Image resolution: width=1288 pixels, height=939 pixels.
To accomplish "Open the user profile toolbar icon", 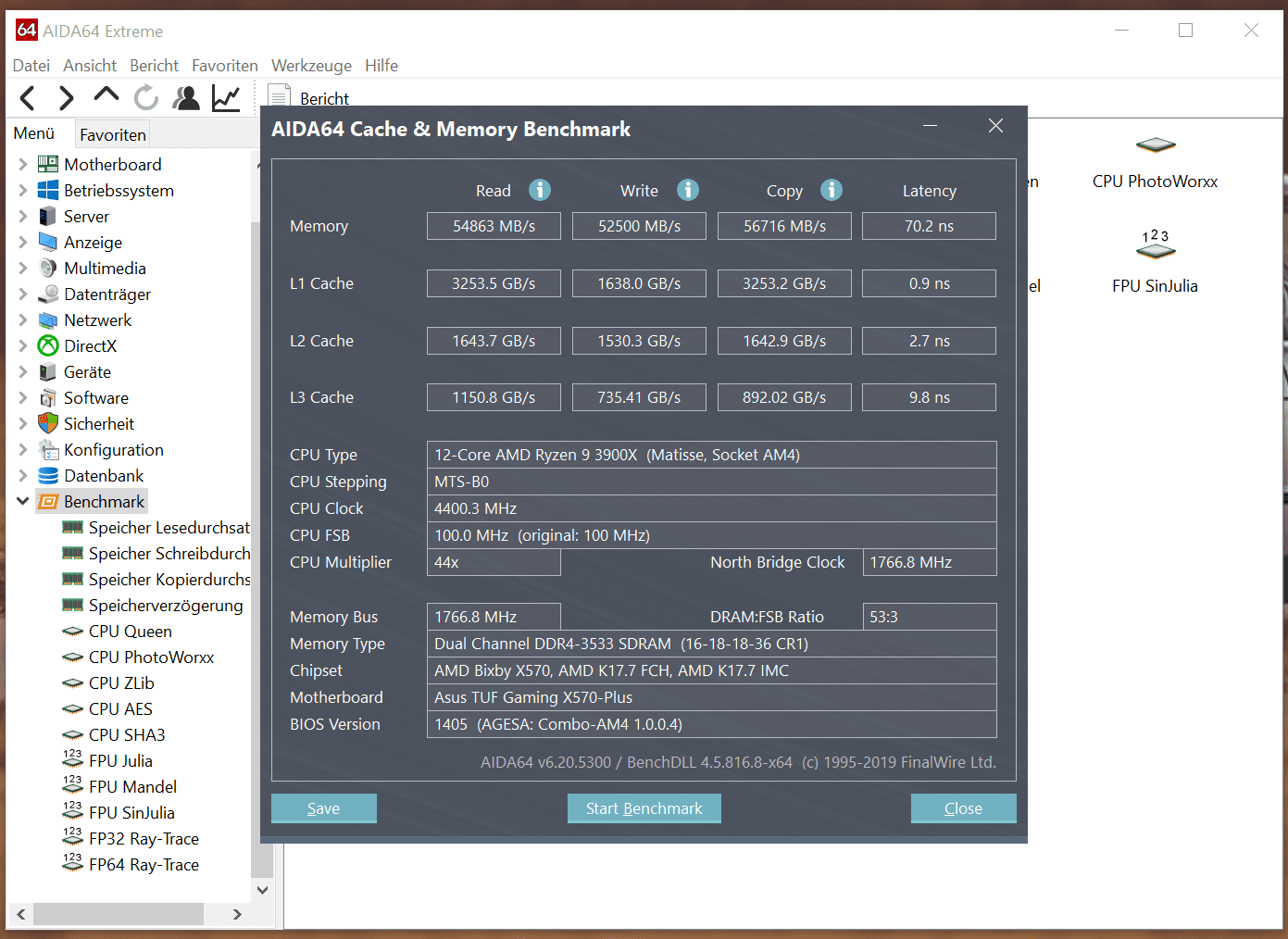I will point(186,97).
